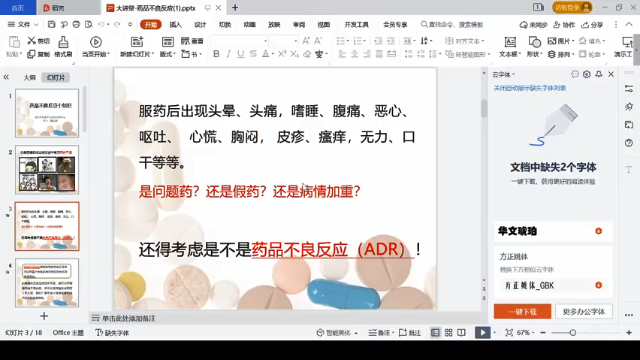Image resolution: width=640 pixels, height=360 pixels.
Task: Open the font size combo box
Action: tap(283, 41)
